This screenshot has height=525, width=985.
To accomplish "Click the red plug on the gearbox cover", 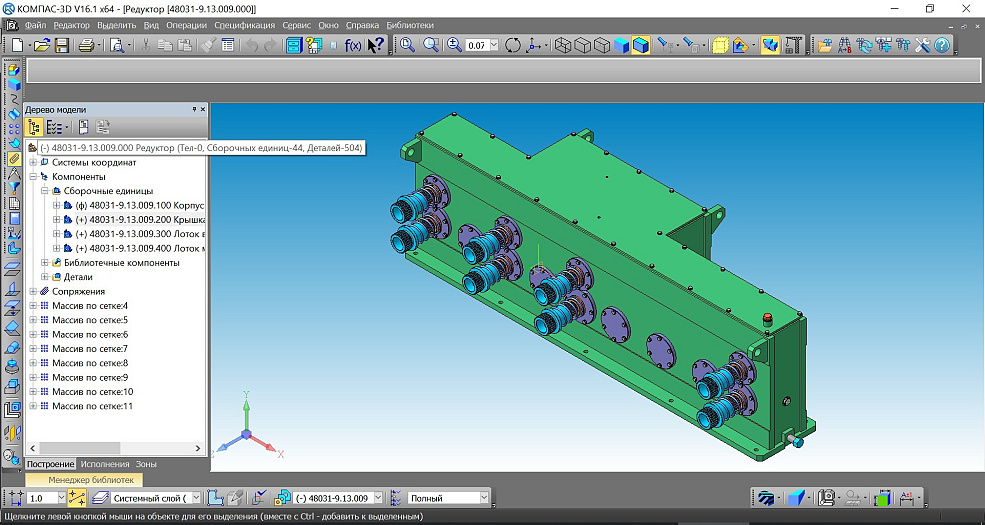I will [x=767, y=319].
